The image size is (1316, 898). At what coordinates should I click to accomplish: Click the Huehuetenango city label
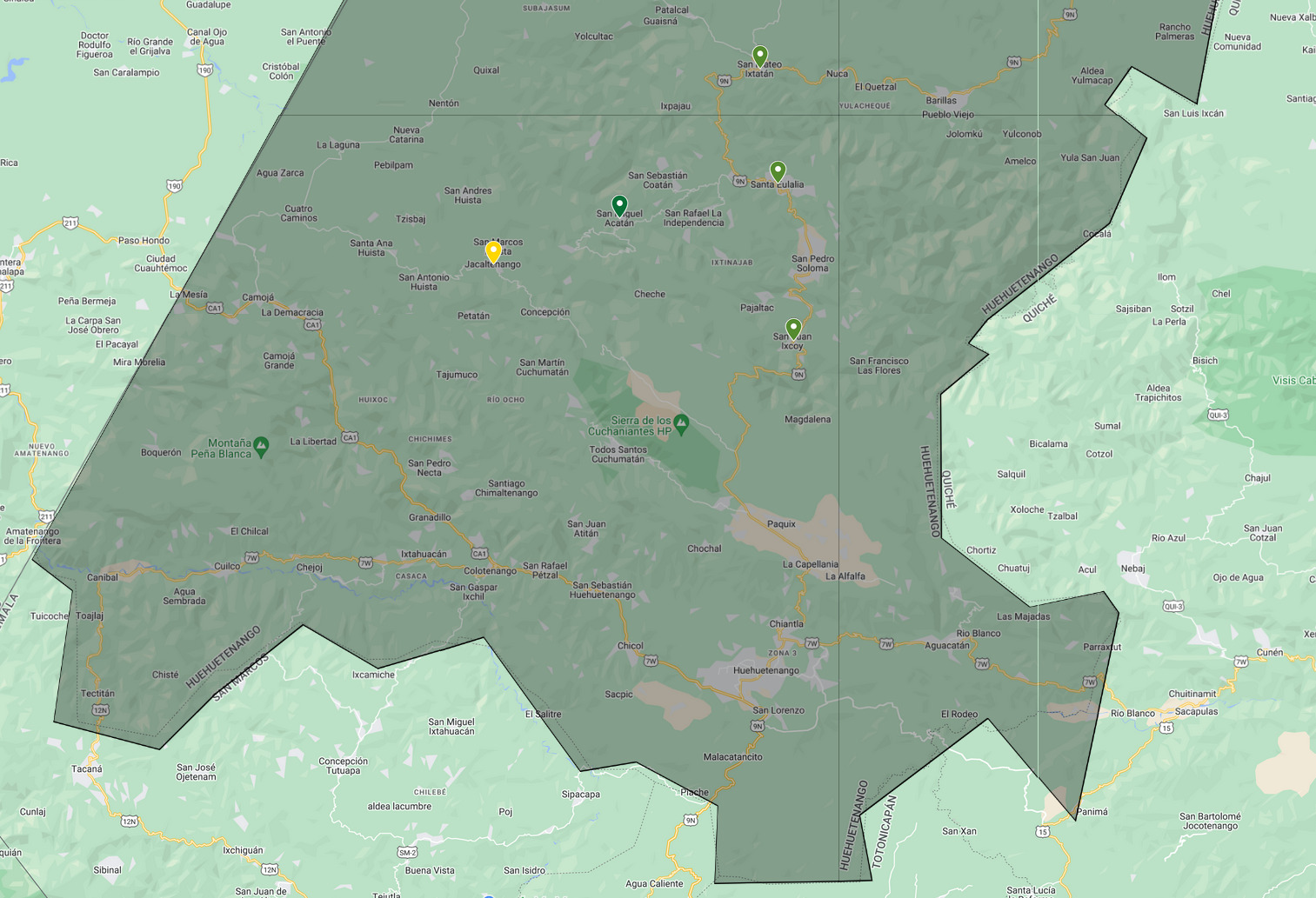[x=765, y=670]
